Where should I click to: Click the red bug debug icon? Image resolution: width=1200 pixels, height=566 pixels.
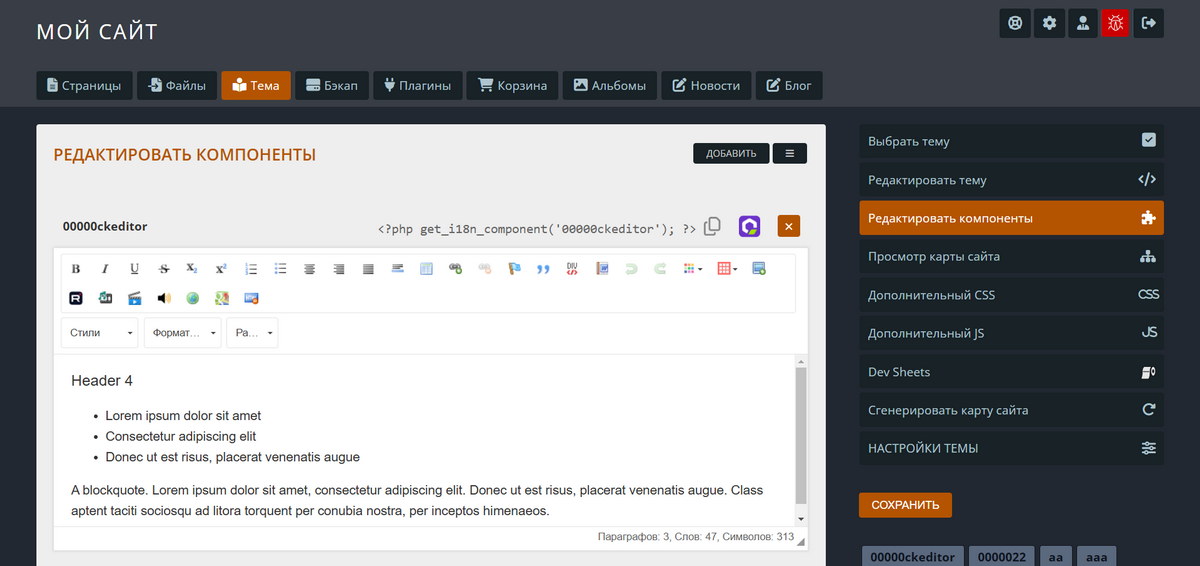pos(1115,23)
